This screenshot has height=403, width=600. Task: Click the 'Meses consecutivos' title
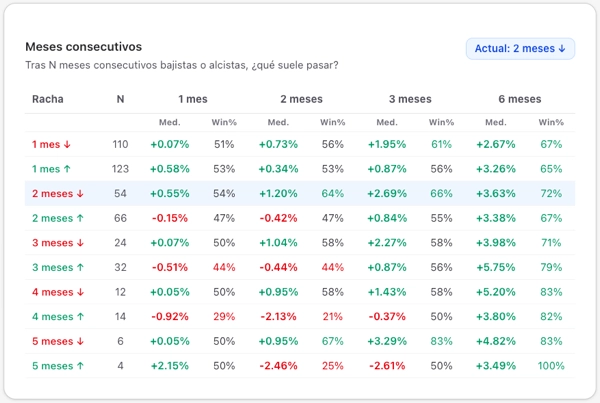point(83,47)
